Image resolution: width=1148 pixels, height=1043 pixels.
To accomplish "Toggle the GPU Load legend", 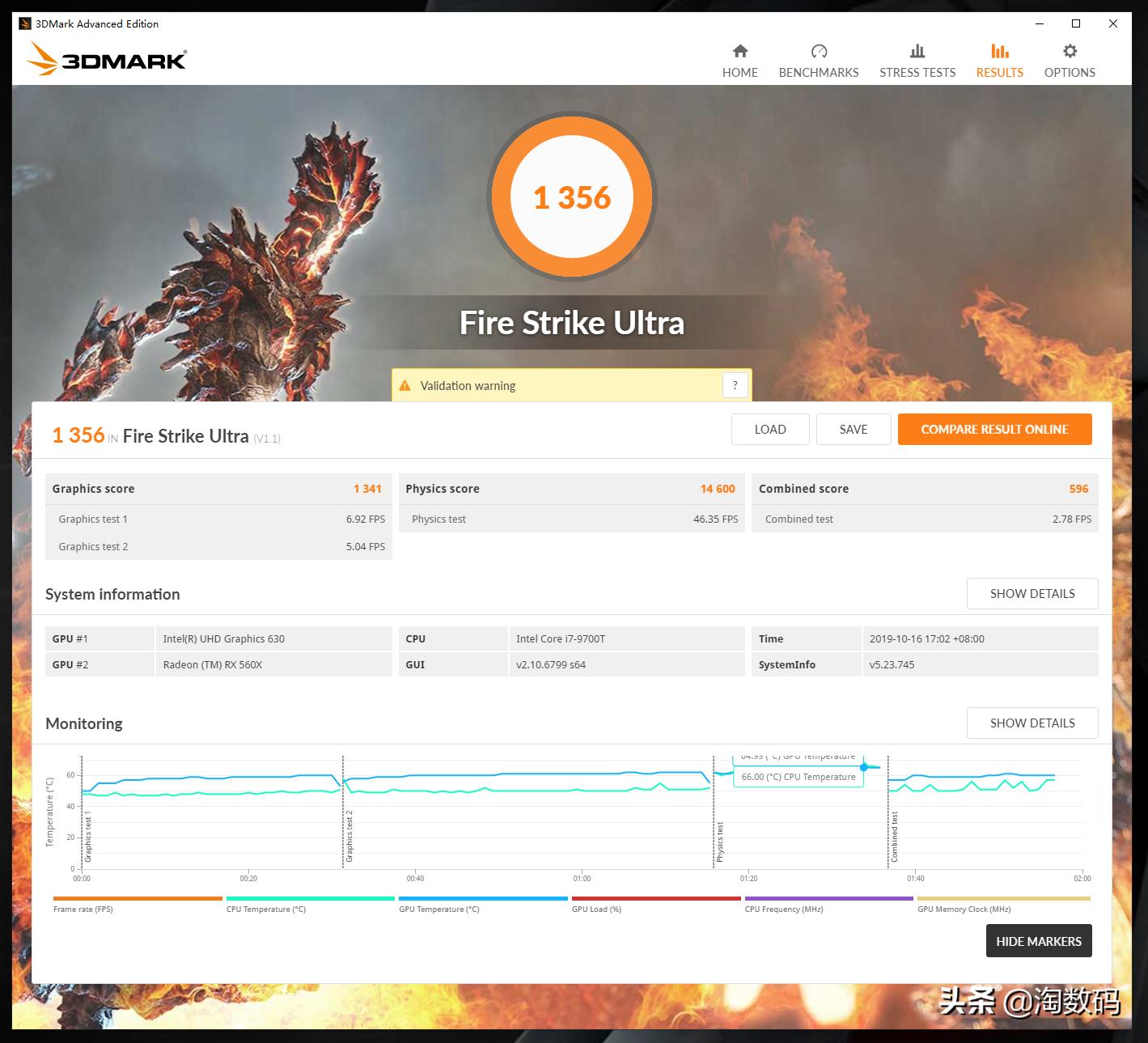I will coord(655,898).
